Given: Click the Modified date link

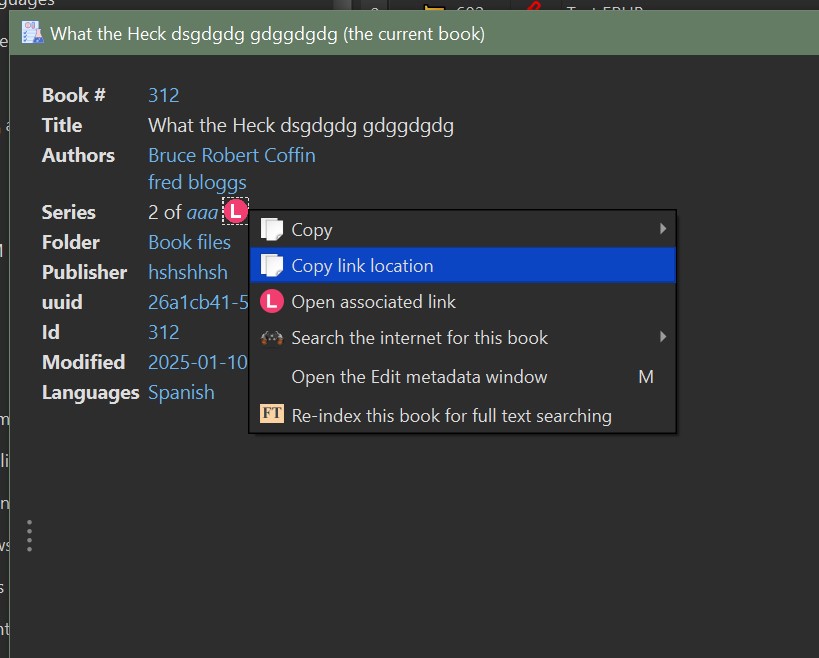Looking at the screenshot, I should (x=197, y=362).
